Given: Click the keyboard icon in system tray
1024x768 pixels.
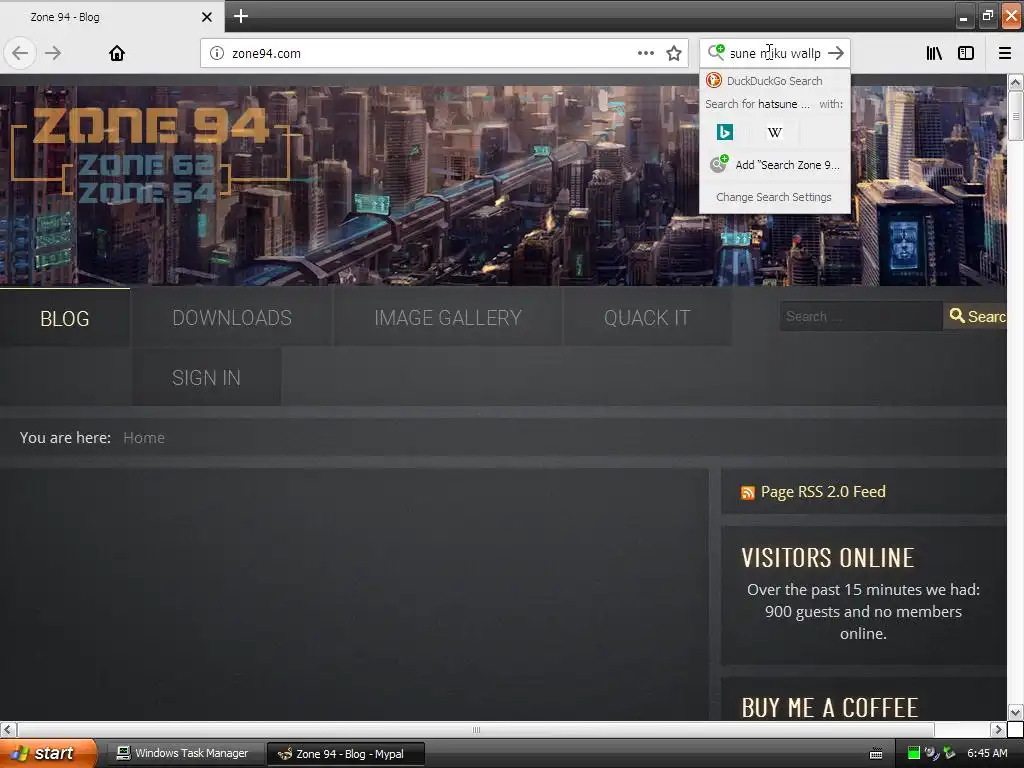Looking at the screenshot, I should pos(876,754).
